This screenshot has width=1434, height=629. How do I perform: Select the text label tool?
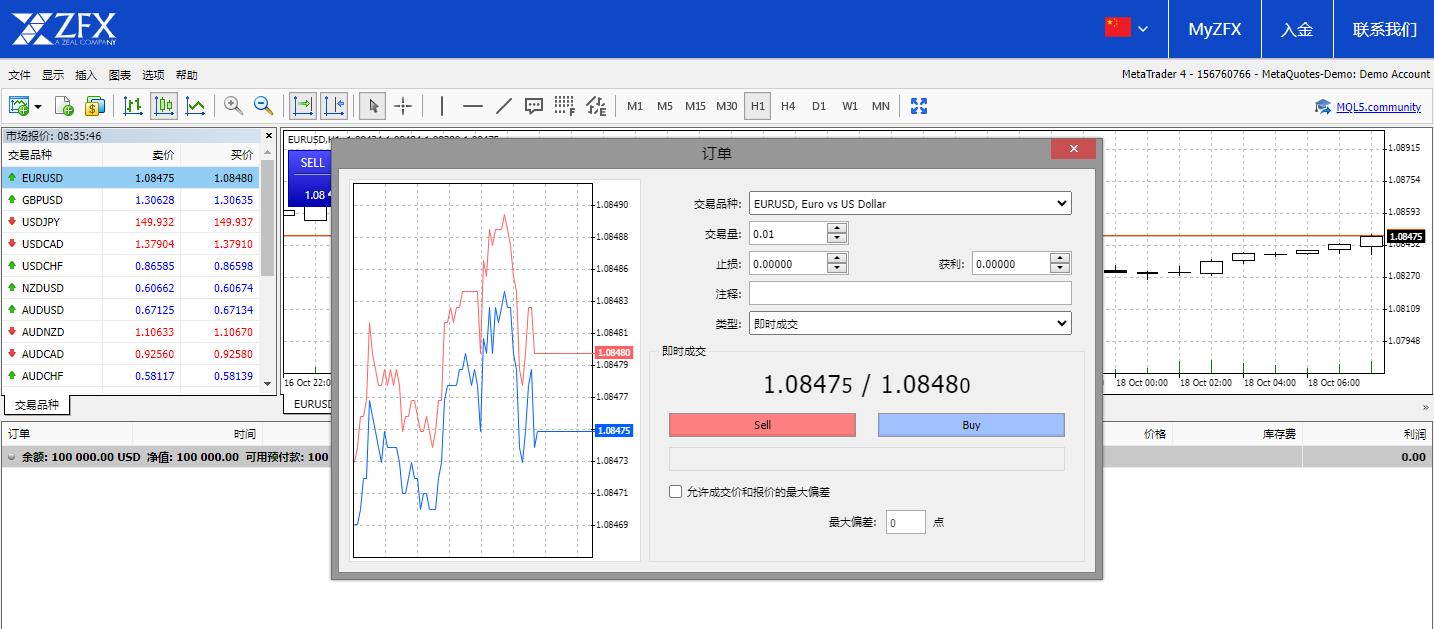[x=534, y=106]
